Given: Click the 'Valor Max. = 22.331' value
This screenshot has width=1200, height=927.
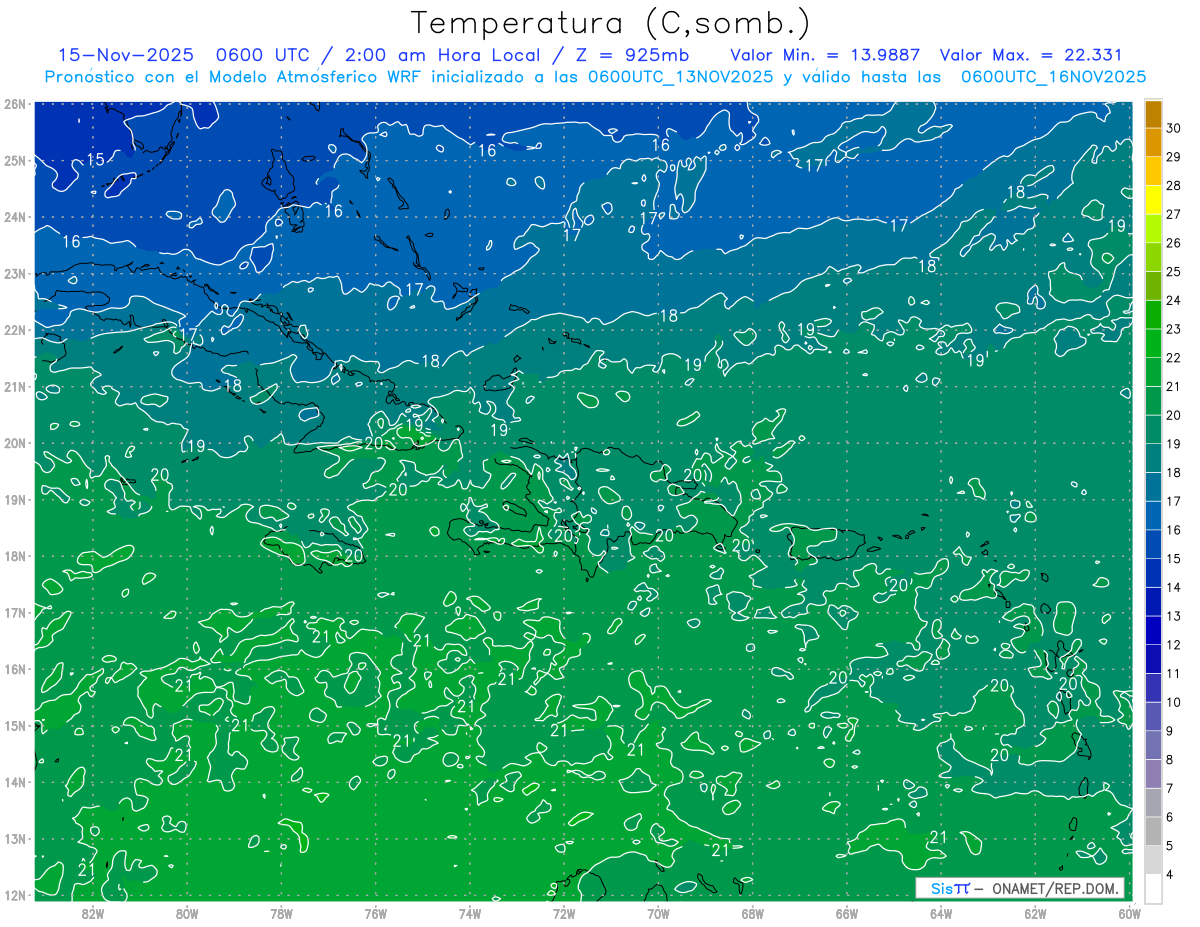Looking at the screenshot, I should pos(1031,55).
